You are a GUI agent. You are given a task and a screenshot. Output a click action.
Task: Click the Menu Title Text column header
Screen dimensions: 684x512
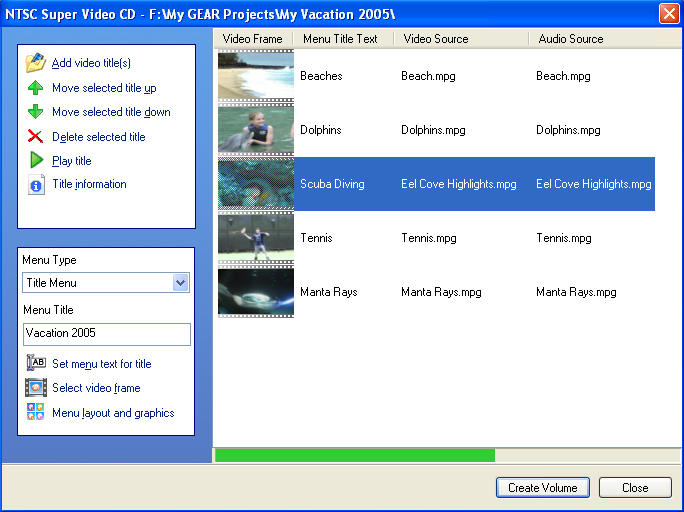click(341, 39)
